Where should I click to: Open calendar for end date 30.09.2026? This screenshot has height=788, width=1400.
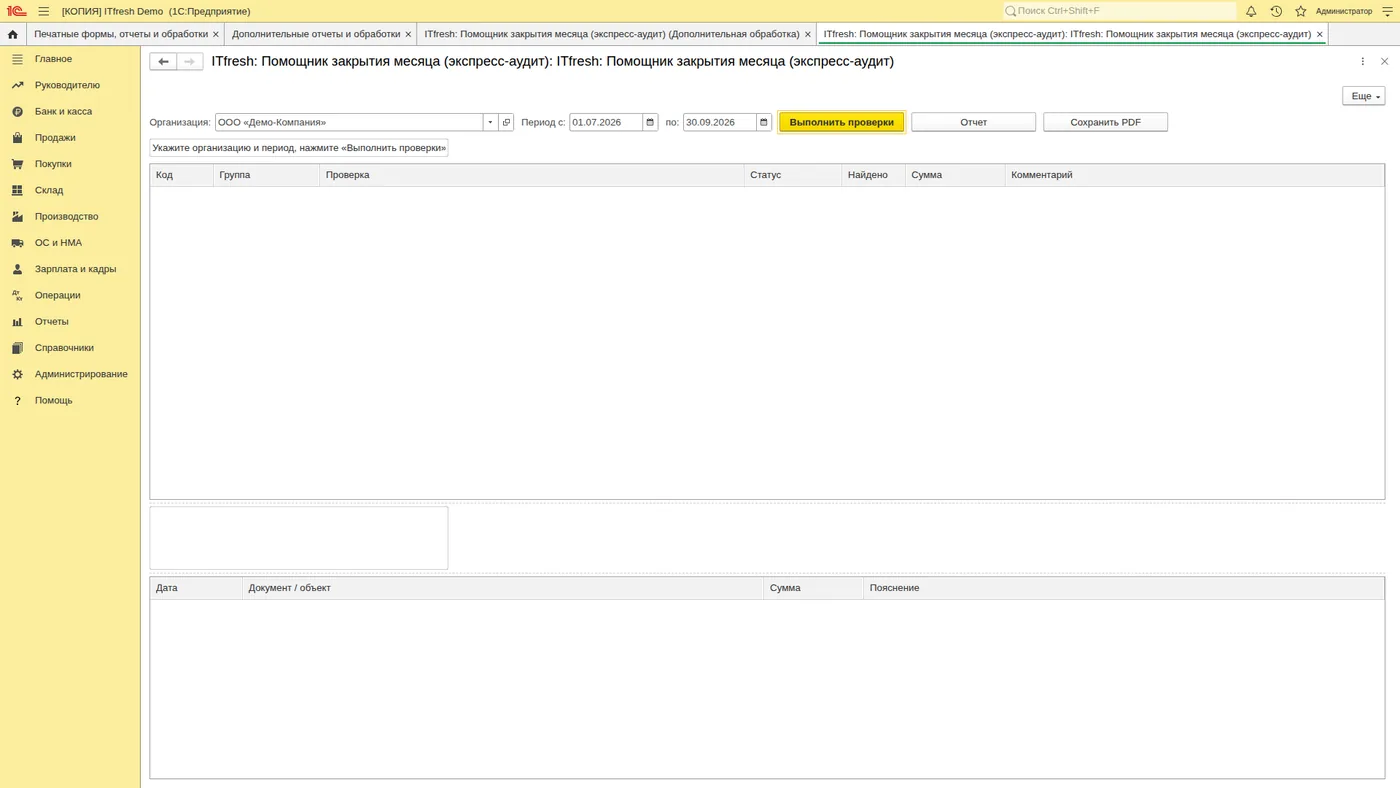pyautogui.click(x=764, y=122)
